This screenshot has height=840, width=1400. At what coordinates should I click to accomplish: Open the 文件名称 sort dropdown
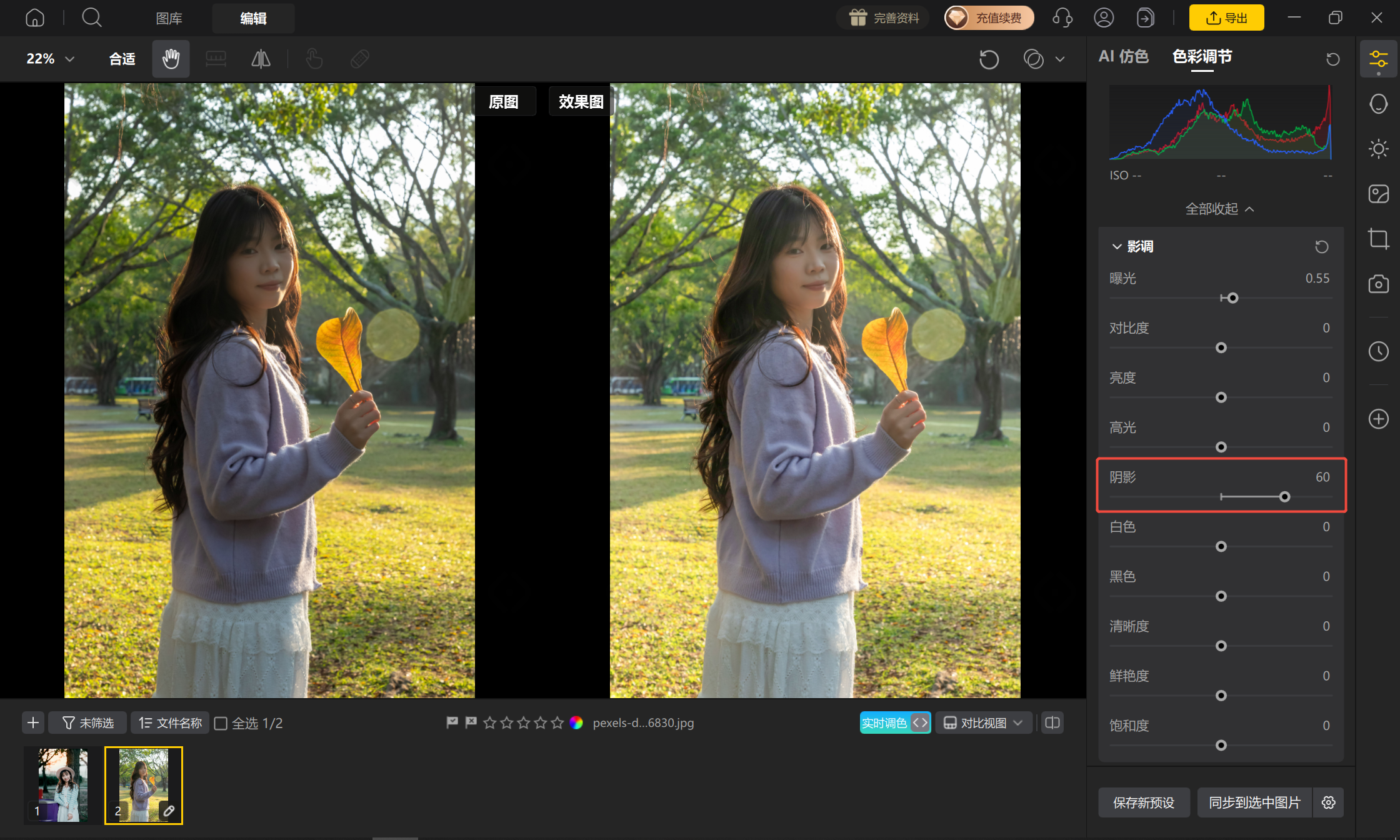170,723
